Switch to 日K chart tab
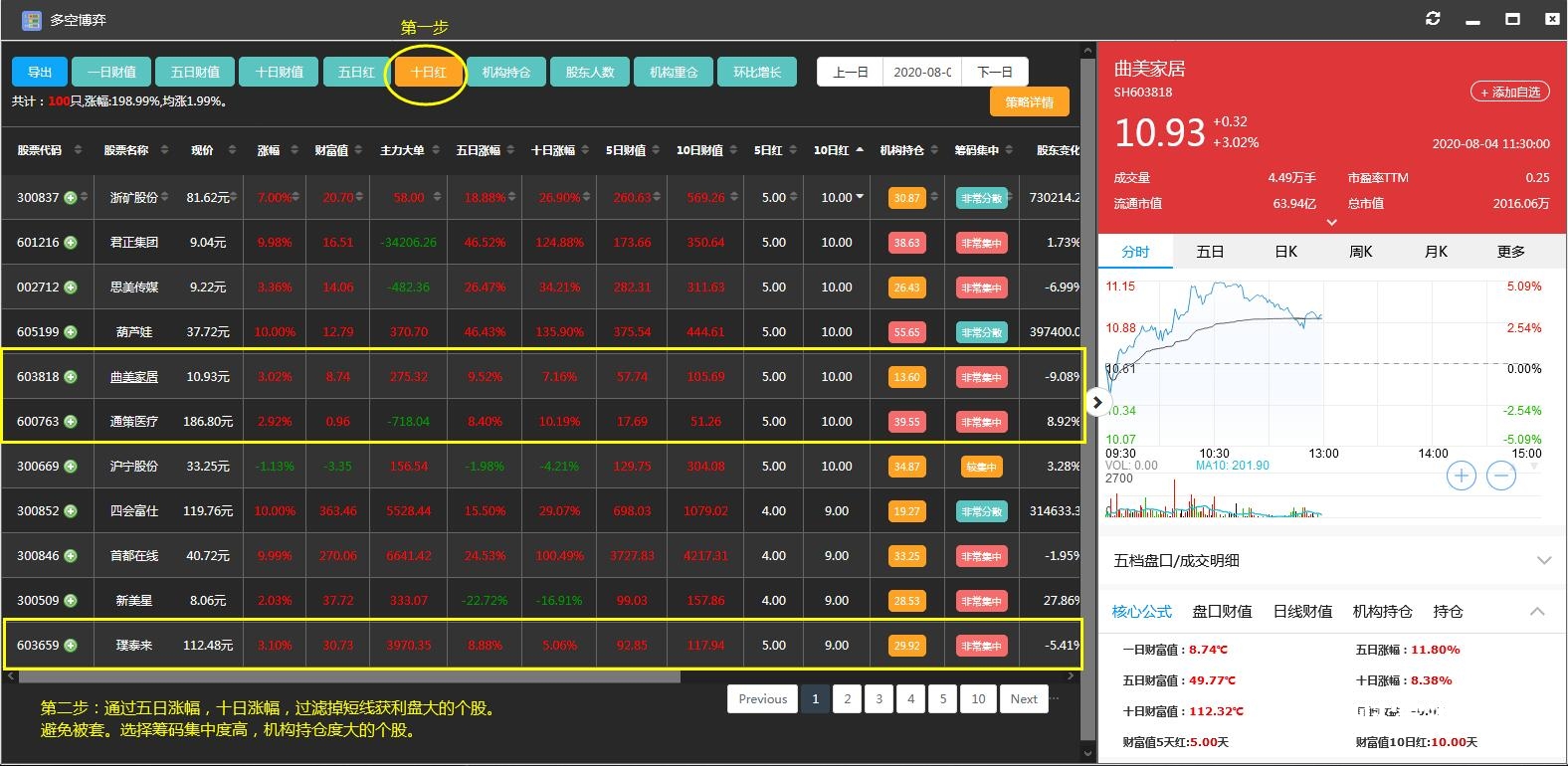The width and height of the screenshot is (1568, 766). click(1285, 252)
